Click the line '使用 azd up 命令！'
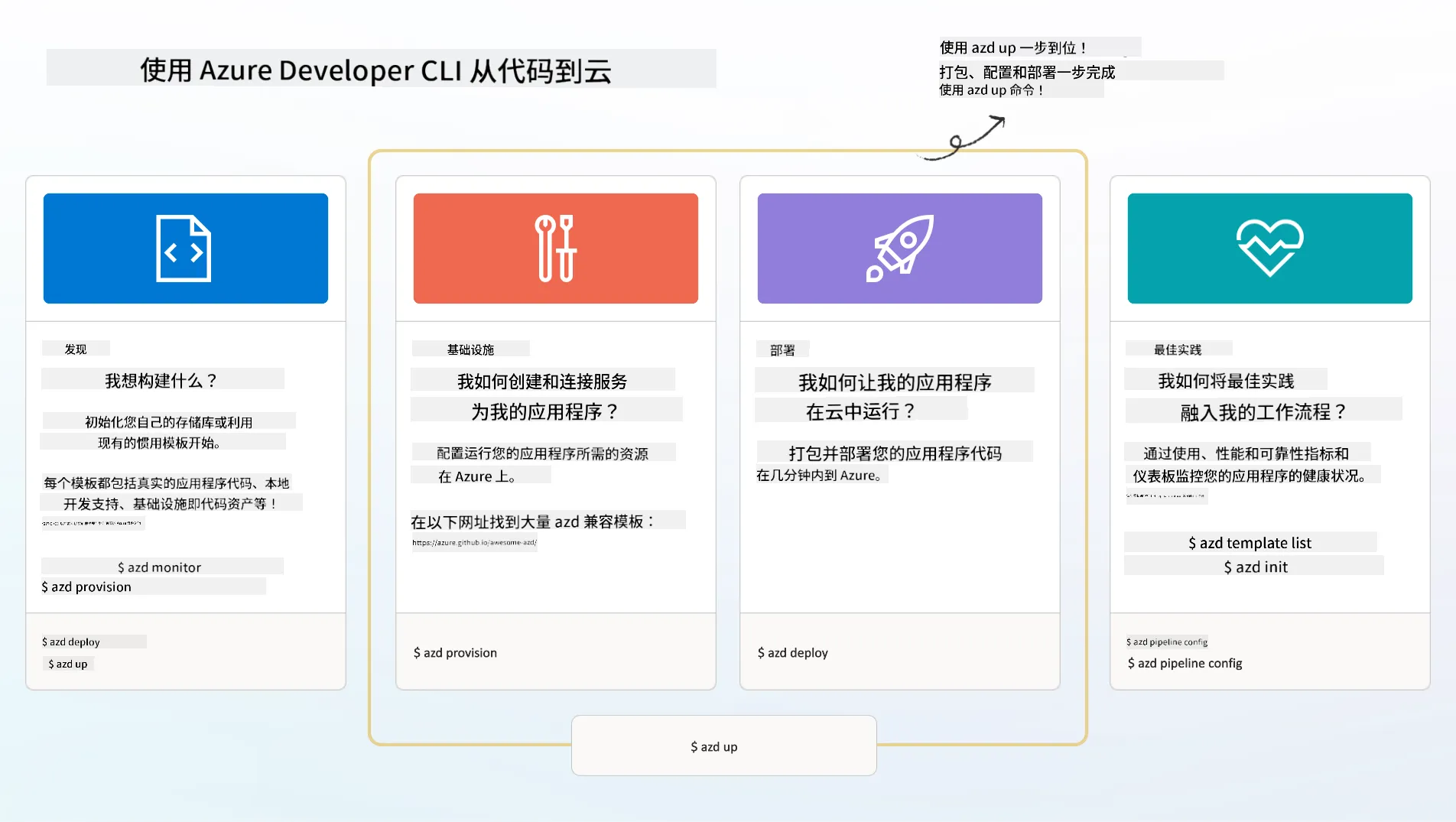The image size is (1456, 822). (x=992, y=90)
